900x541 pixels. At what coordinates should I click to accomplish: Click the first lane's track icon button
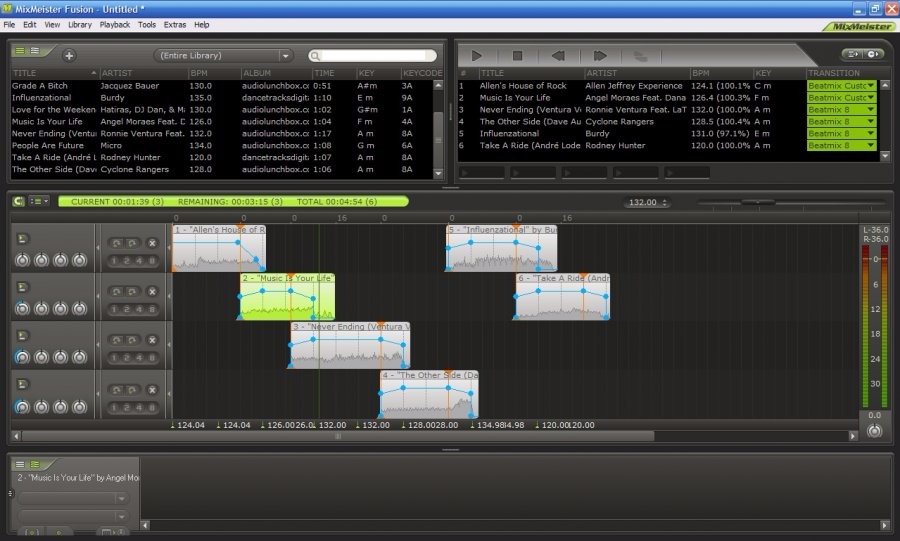pyautogui.click(x=22, y=239)
